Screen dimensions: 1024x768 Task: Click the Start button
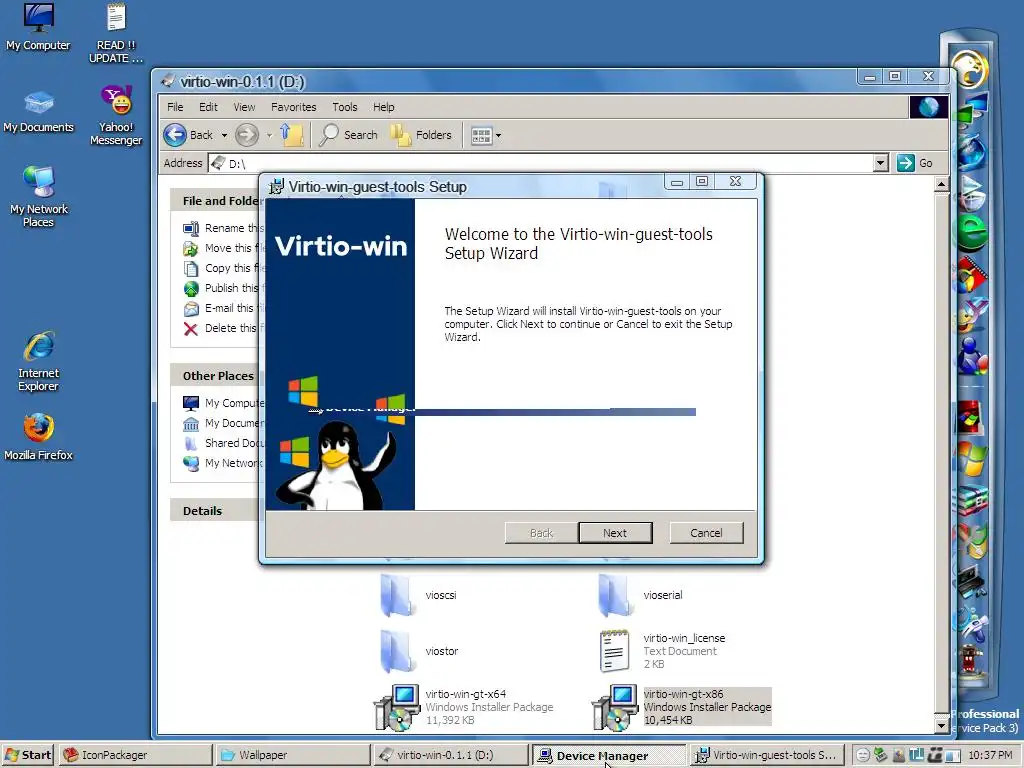tap(28, 755)
